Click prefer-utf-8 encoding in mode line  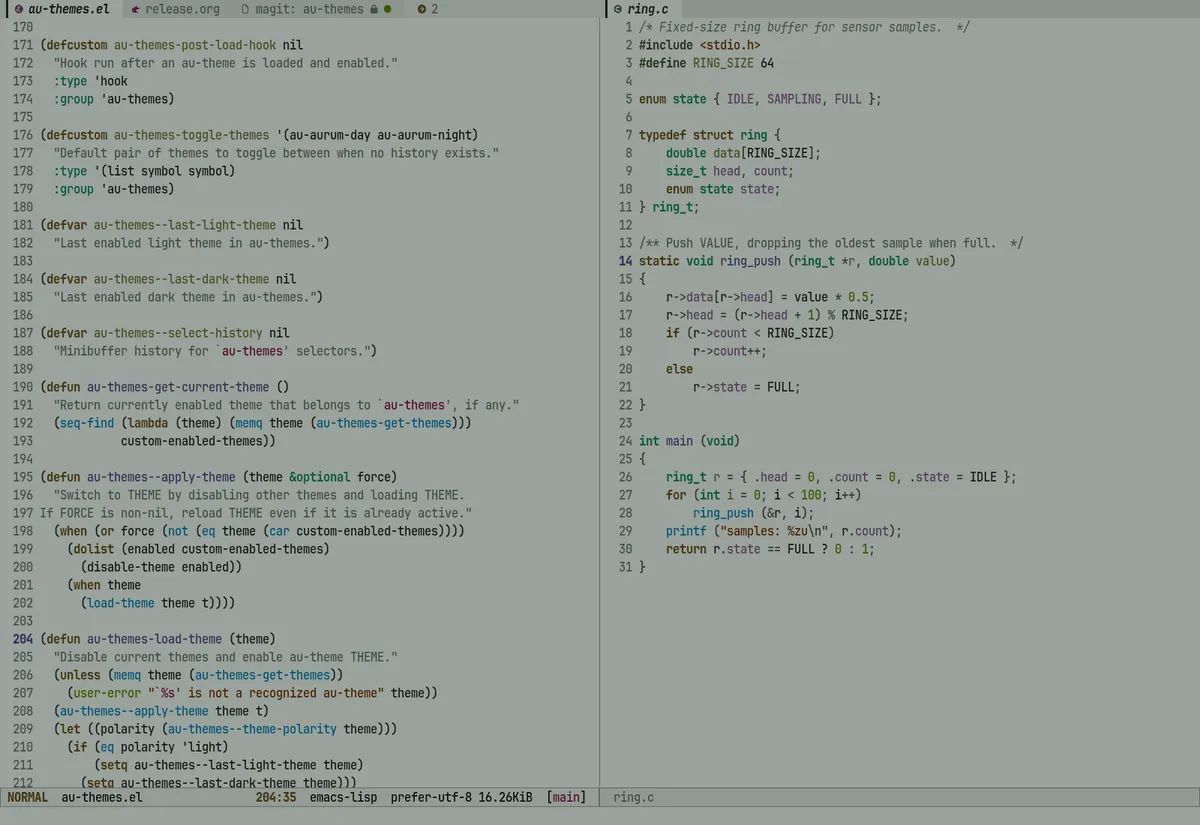pyautogui.click(x=431, y=797)
